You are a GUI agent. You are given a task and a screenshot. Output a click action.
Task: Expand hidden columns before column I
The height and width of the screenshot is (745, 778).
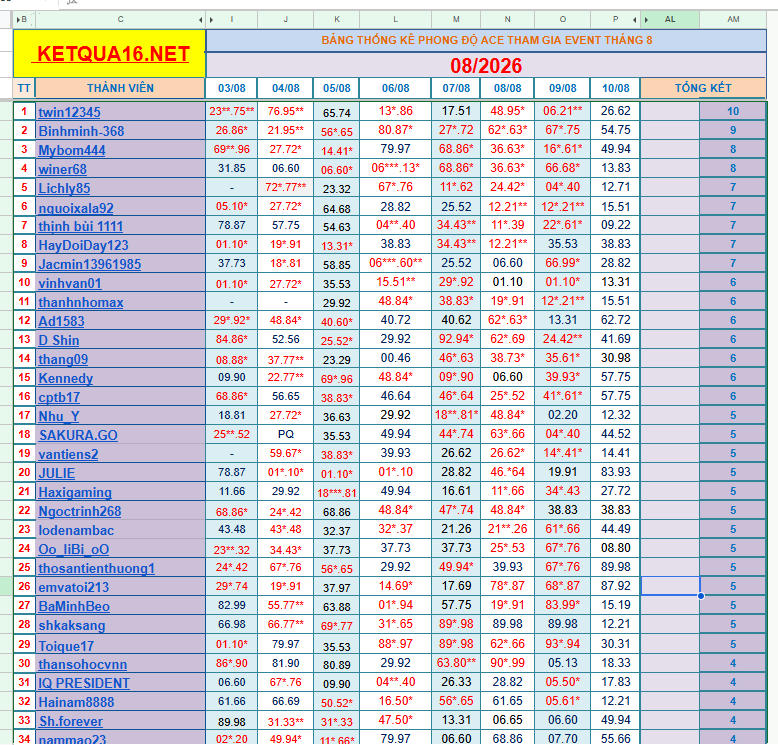[x=211, y=20]
